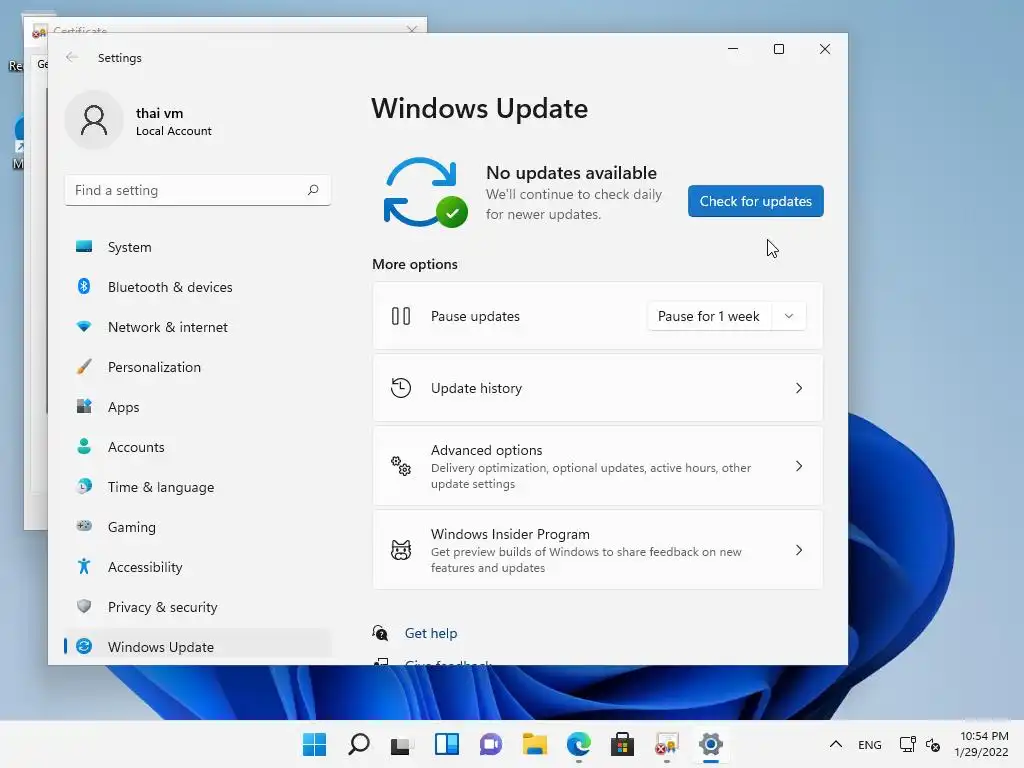The height and width of the screenshot is (768, 1024).
Task: Click the Time & language clock icon
Action: pos(84,487)
